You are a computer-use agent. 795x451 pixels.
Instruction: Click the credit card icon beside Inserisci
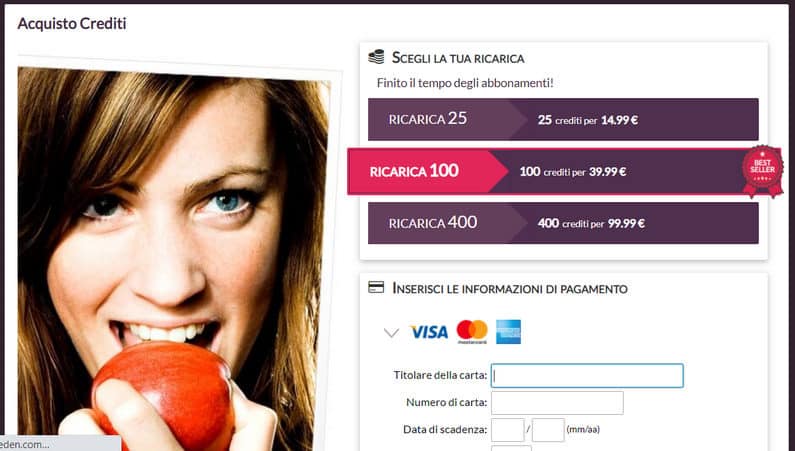coord(376,287)
